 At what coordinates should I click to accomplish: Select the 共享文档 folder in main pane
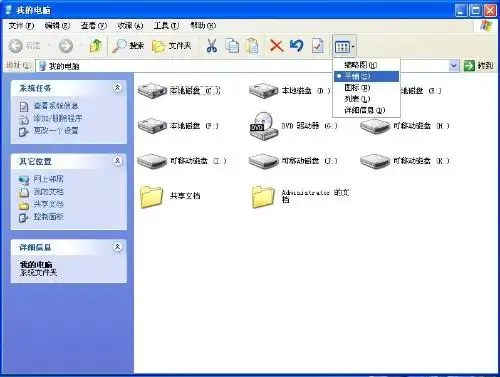tap(152, 197)
